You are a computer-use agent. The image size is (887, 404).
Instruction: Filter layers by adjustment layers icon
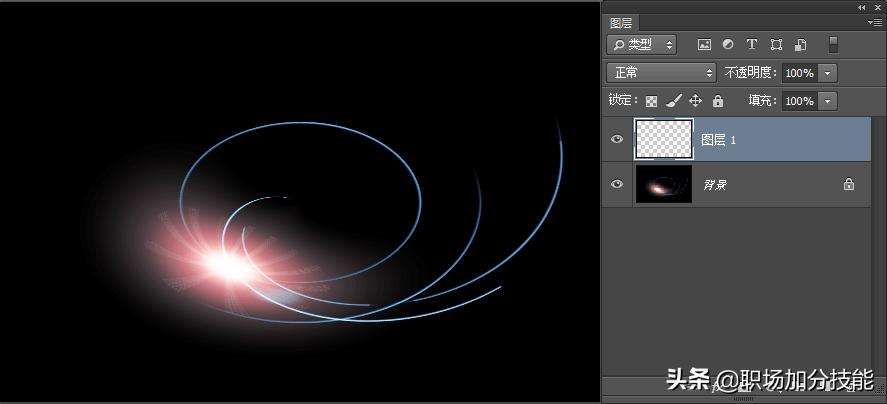click(x=728, y=44)
